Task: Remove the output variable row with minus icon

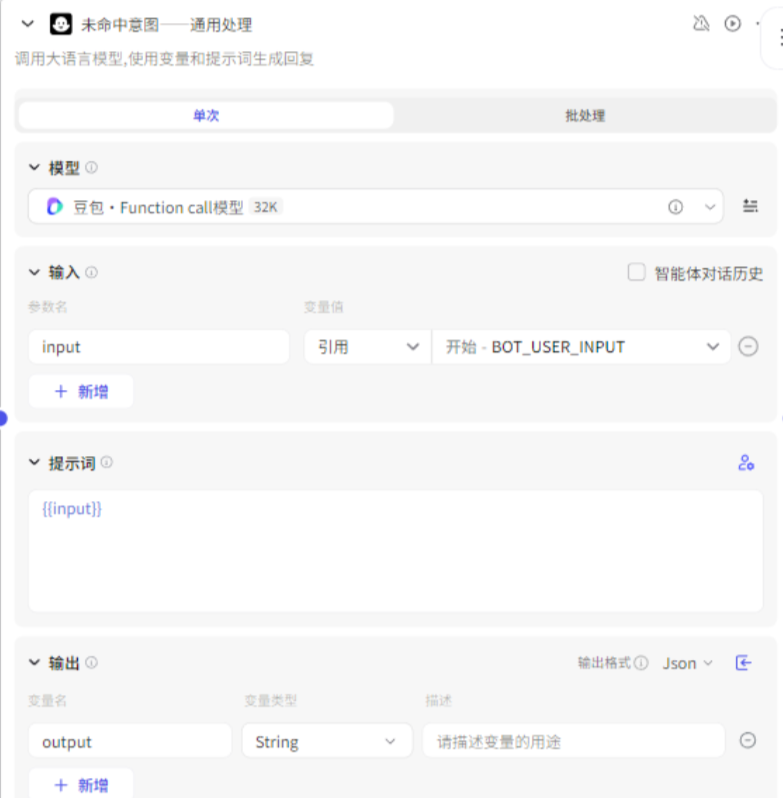Action: 748,741
